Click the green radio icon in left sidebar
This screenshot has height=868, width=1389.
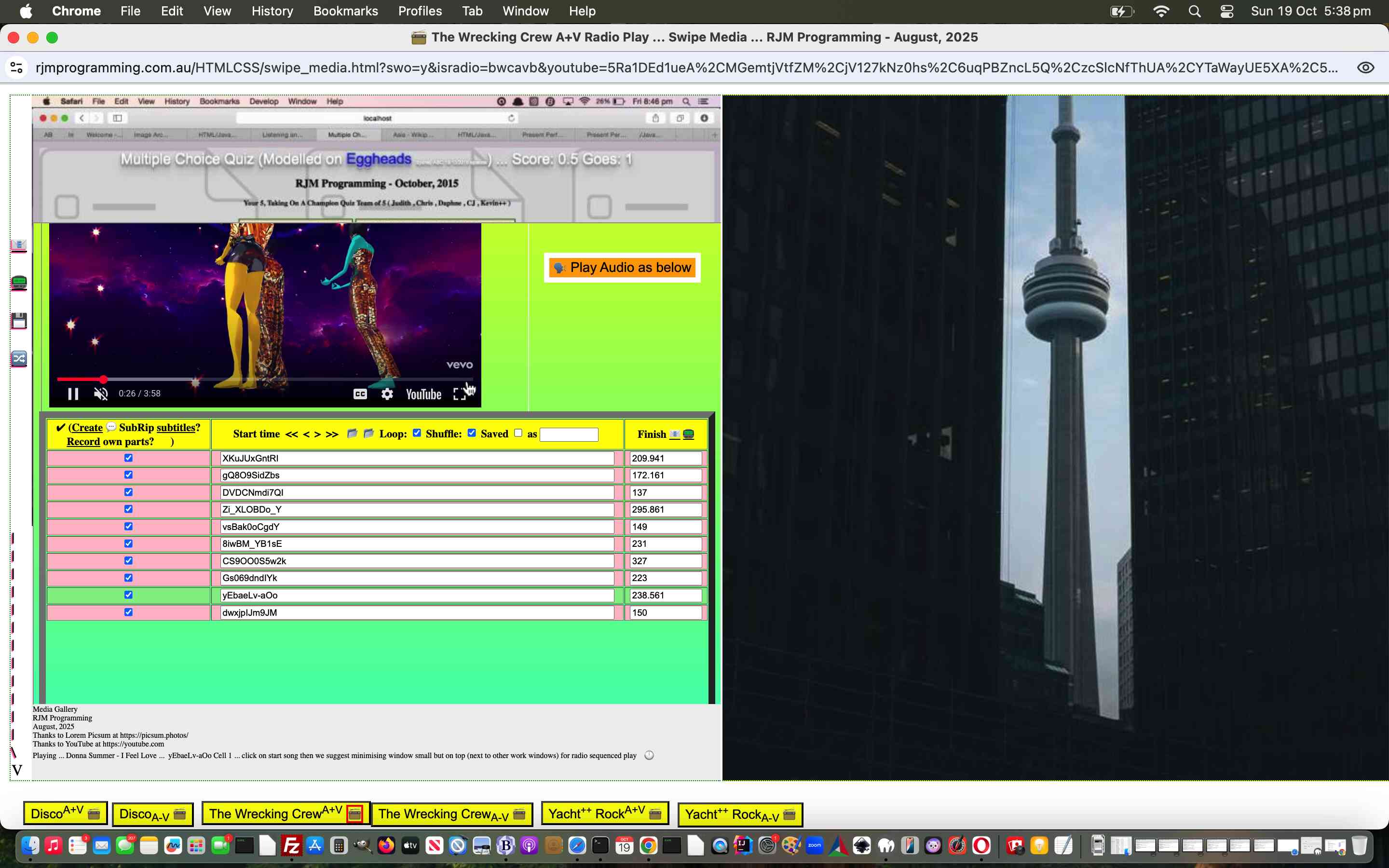[19, 283]
